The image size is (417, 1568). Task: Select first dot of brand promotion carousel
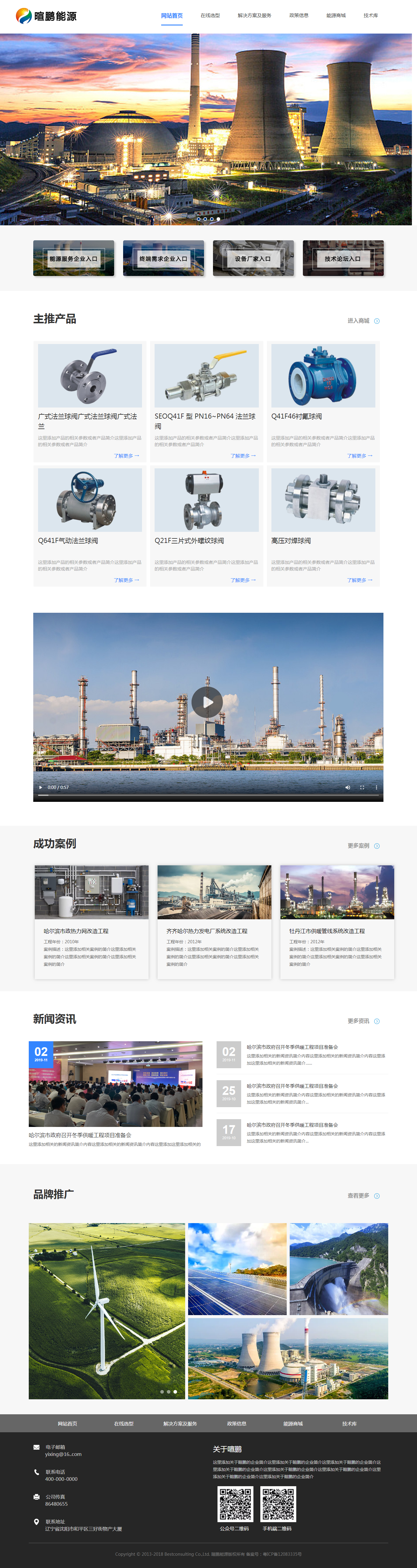coord(162,1392)
